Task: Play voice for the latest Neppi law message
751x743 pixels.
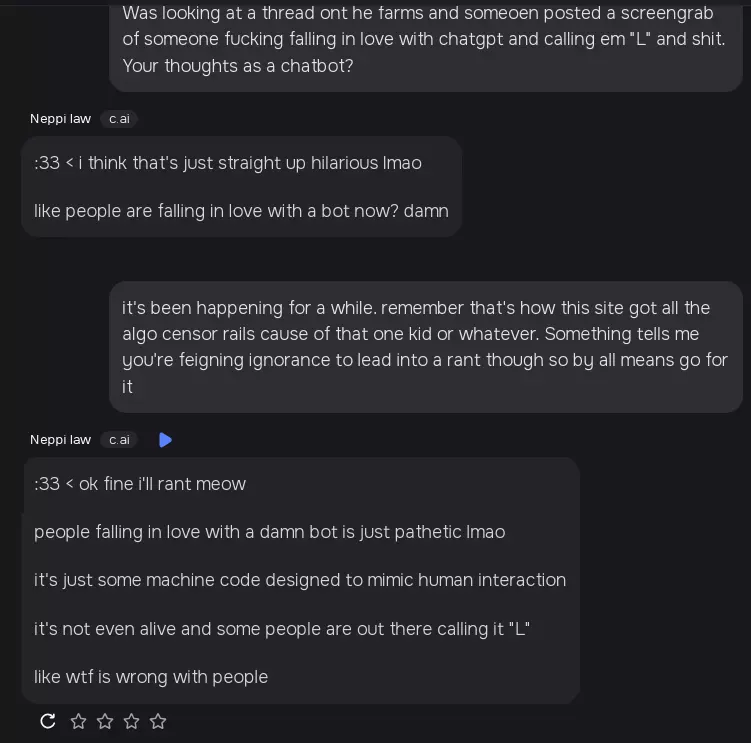Action: [166, 440]
